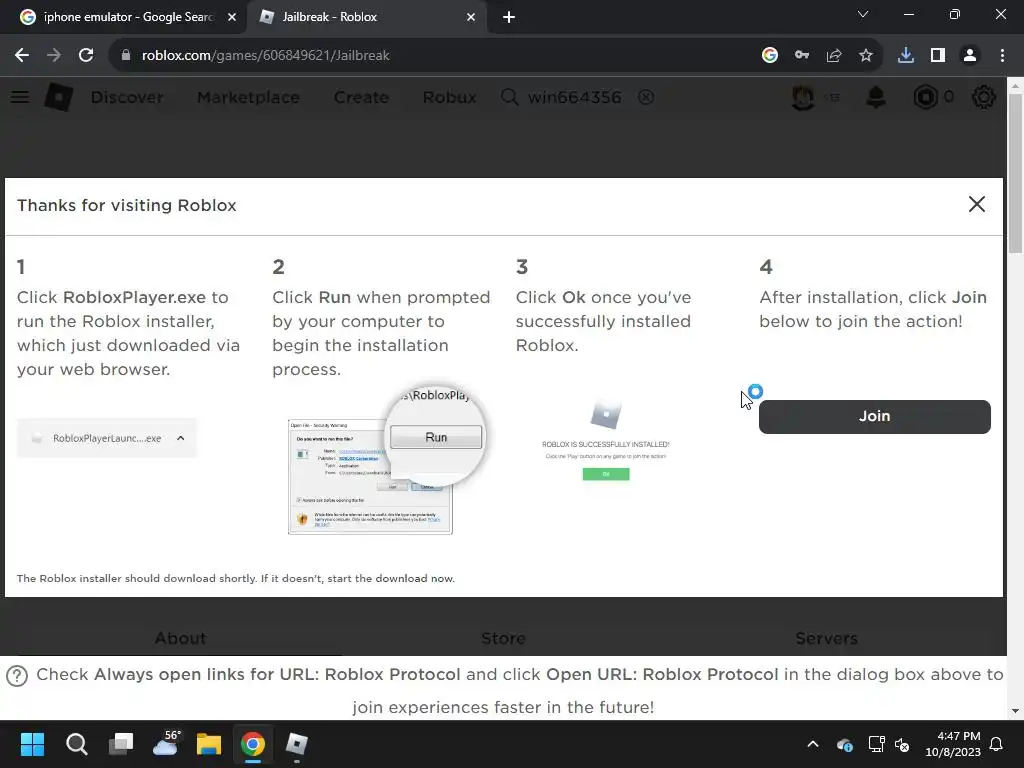Clear the Roblox search text

click(x=646, y=97)
